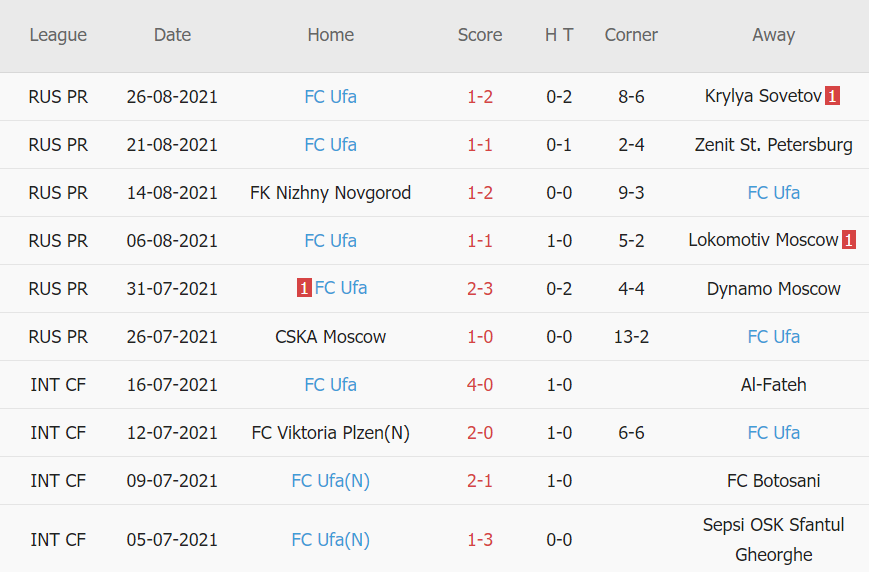Open FC Botosani team page
This screenshot has height=572, width=869.
(x=773, y=481)
